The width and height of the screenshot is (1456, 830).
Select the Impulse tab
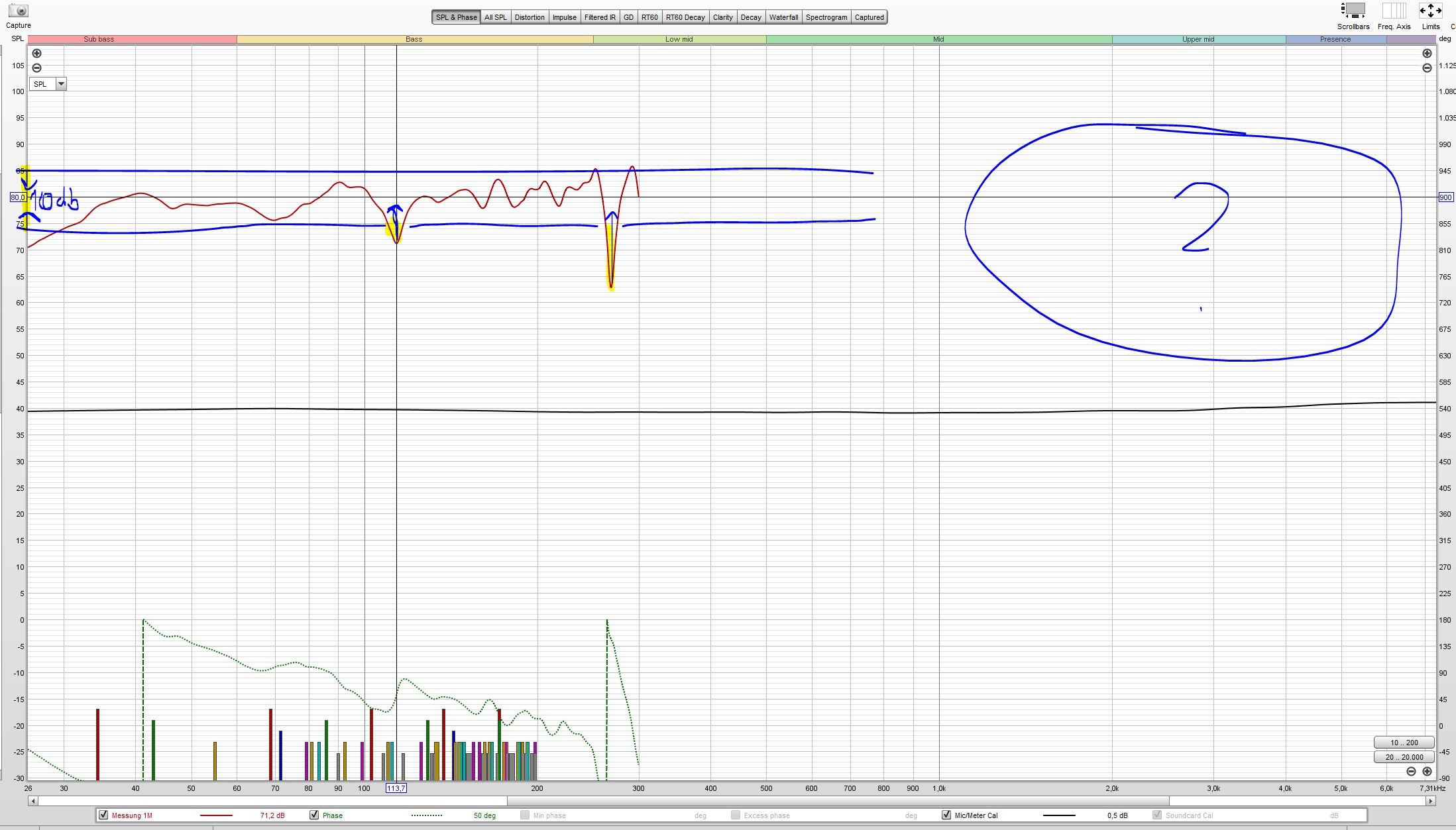click(564, 17)
